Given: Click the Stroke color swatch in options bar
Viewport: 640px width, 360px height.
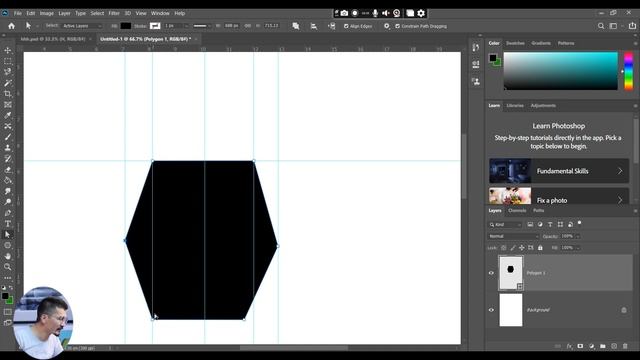Looking at the screenshot, I should 155,26.
